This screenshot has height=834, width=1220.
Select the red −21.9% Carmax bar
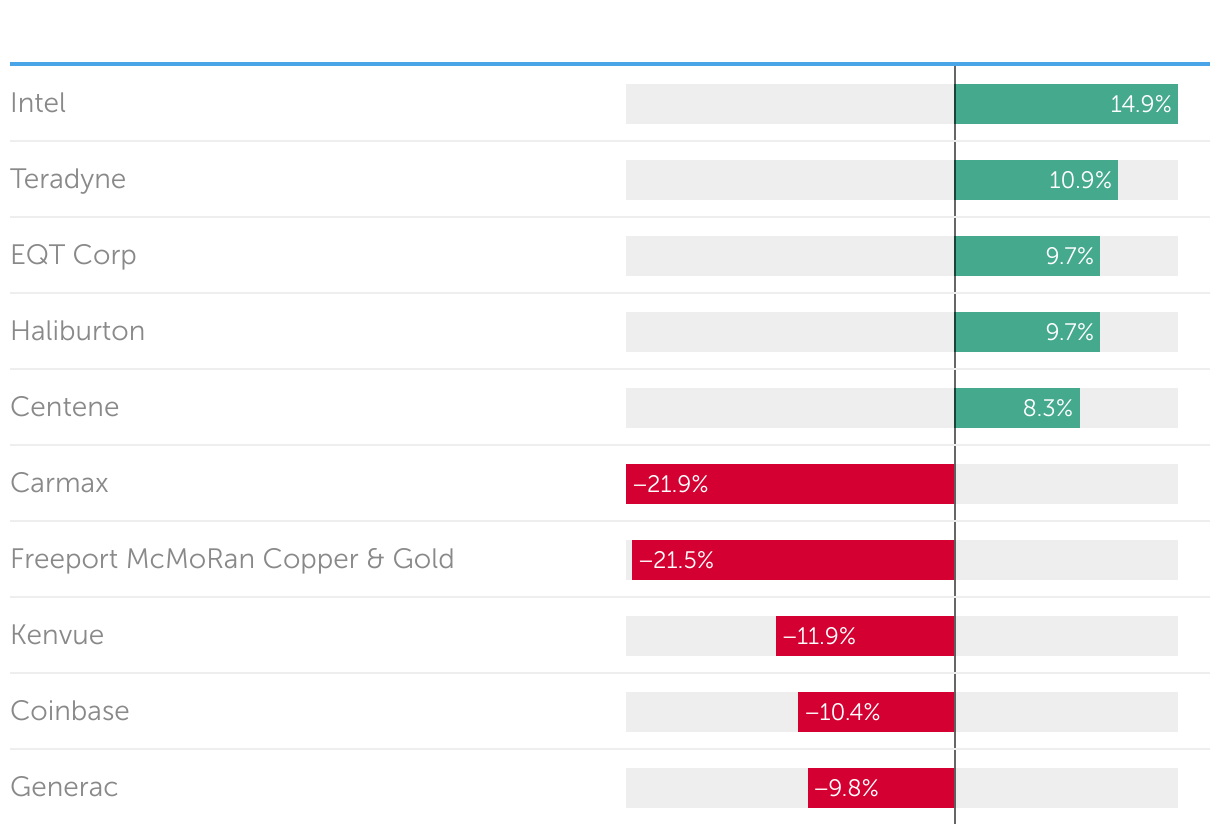(x=790, y=484)
